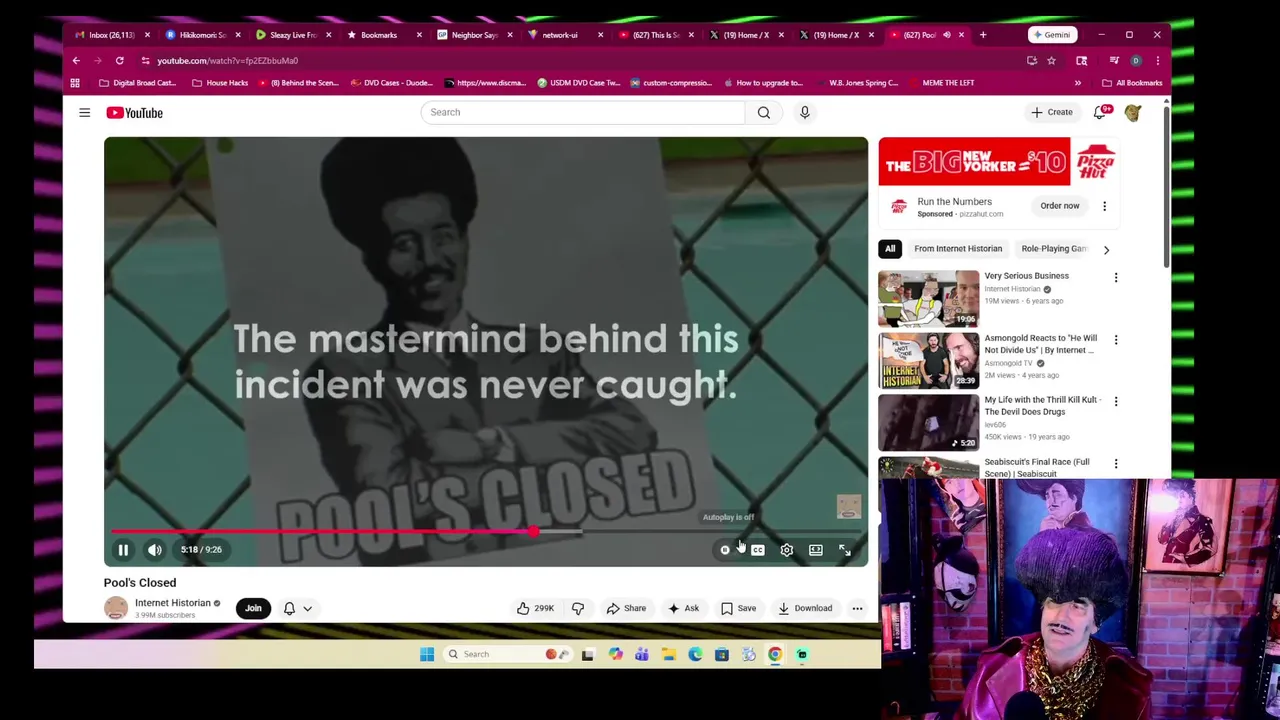Dislike the Pool's Closed video
Viewport: 1280px width, 720px height.
coord(578,608)
